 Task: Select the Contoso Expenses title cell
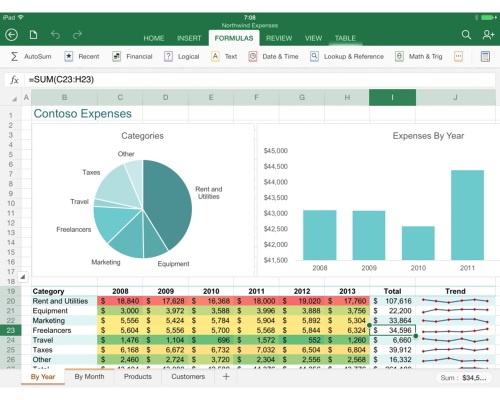(x=83, y=114)
